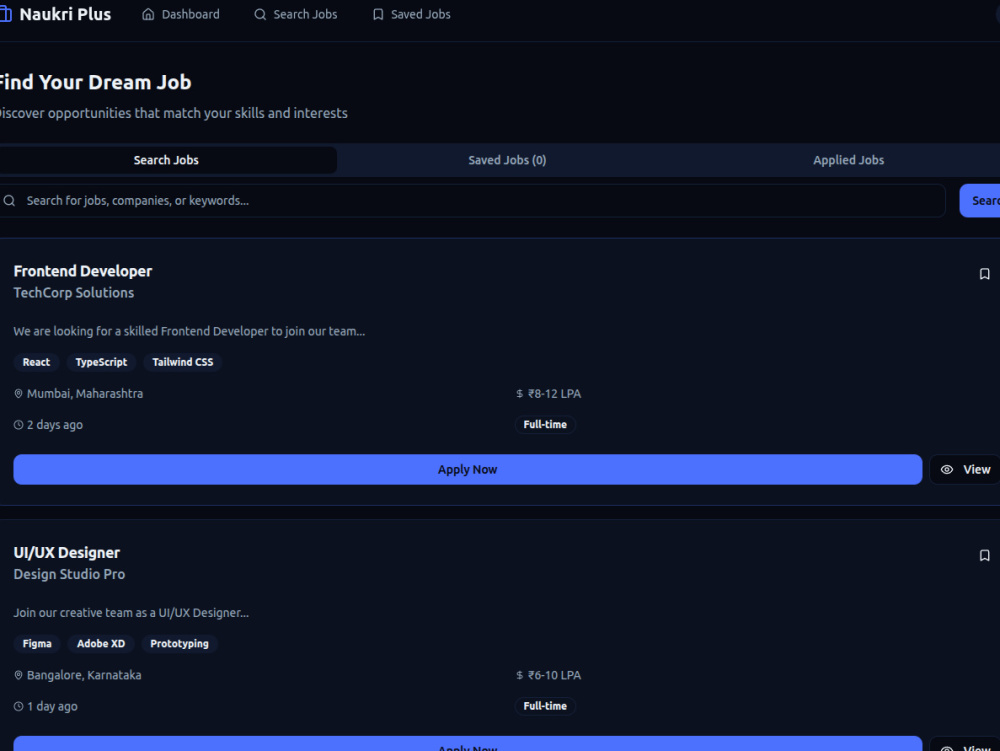The height and width of the screenshot is (751, 1000).
Task: Bookmark the UI/UX Designer job
Action: tap(984, 555)
